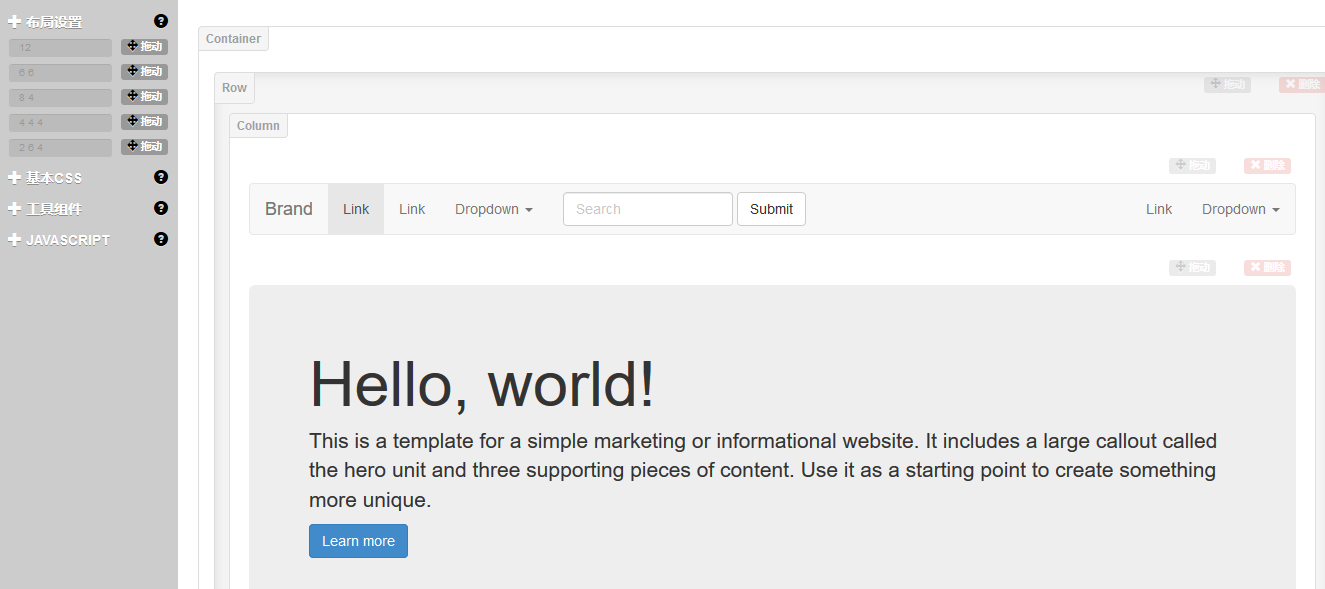Expand the 工具组件 section
The image size is (1325, 589).
(46, 209)
